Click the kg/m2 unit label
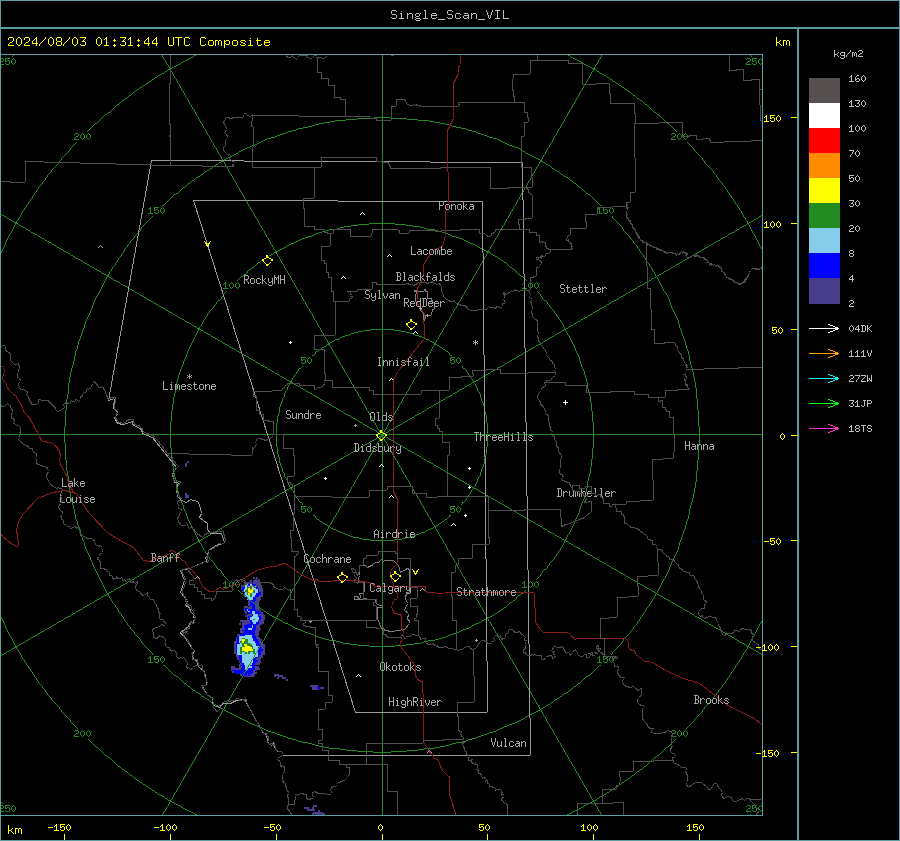 click(x=848, y=54)
